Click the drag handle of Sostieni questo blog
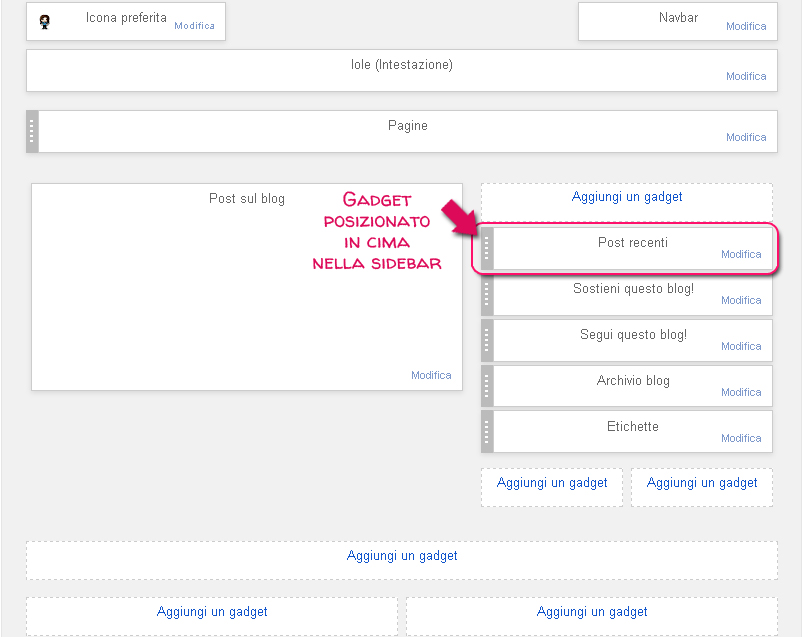This screenshot has height=637, width=803. coord(487,294)
